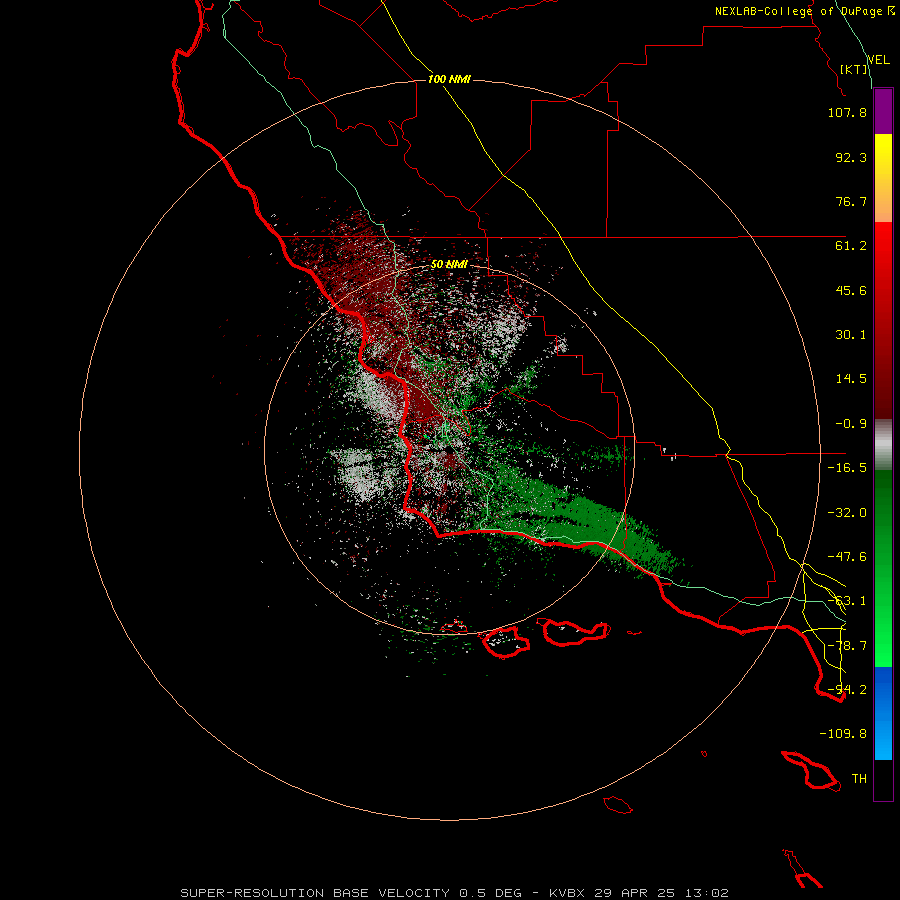
Task: Click the TH legend label
Action: tap(859, 779)
